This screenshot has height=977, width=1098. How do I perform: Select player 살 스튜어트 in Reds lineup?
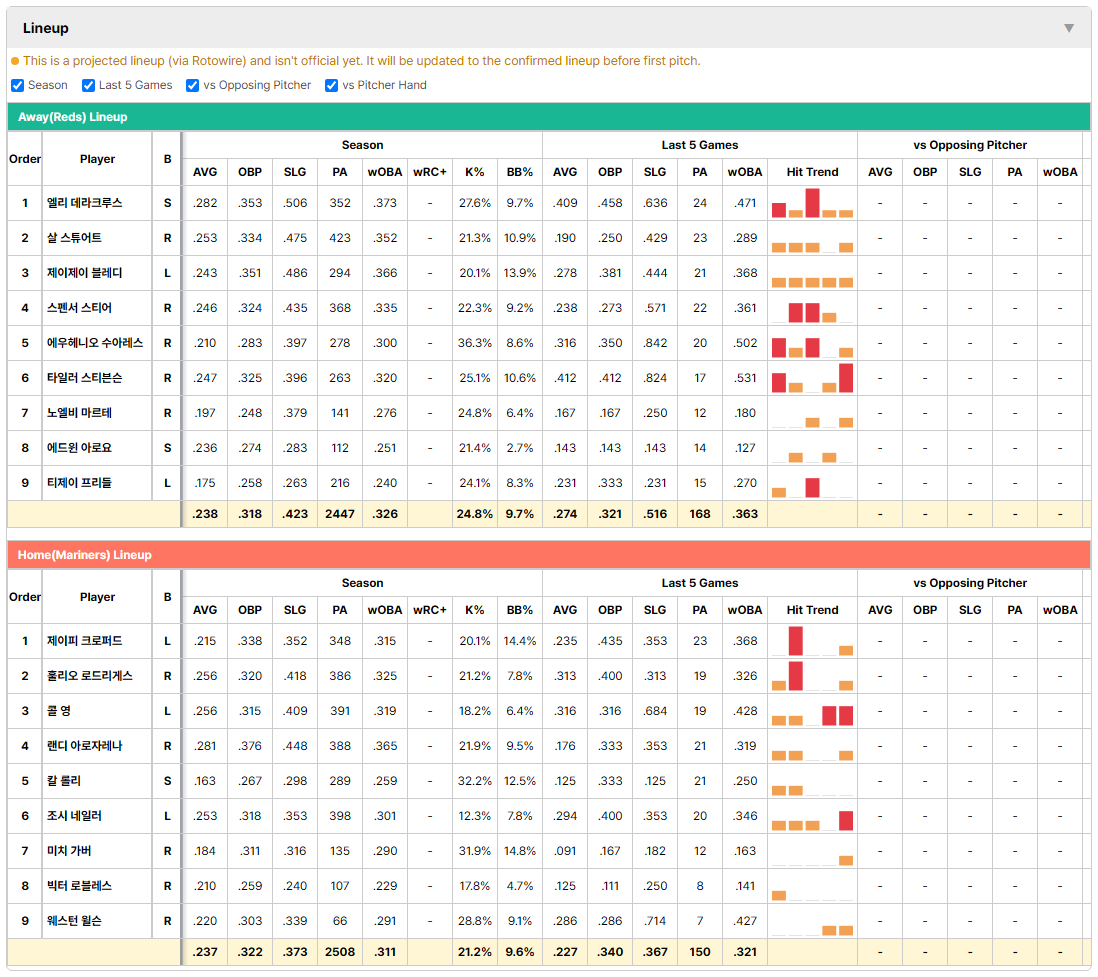[x=74, y=238]
